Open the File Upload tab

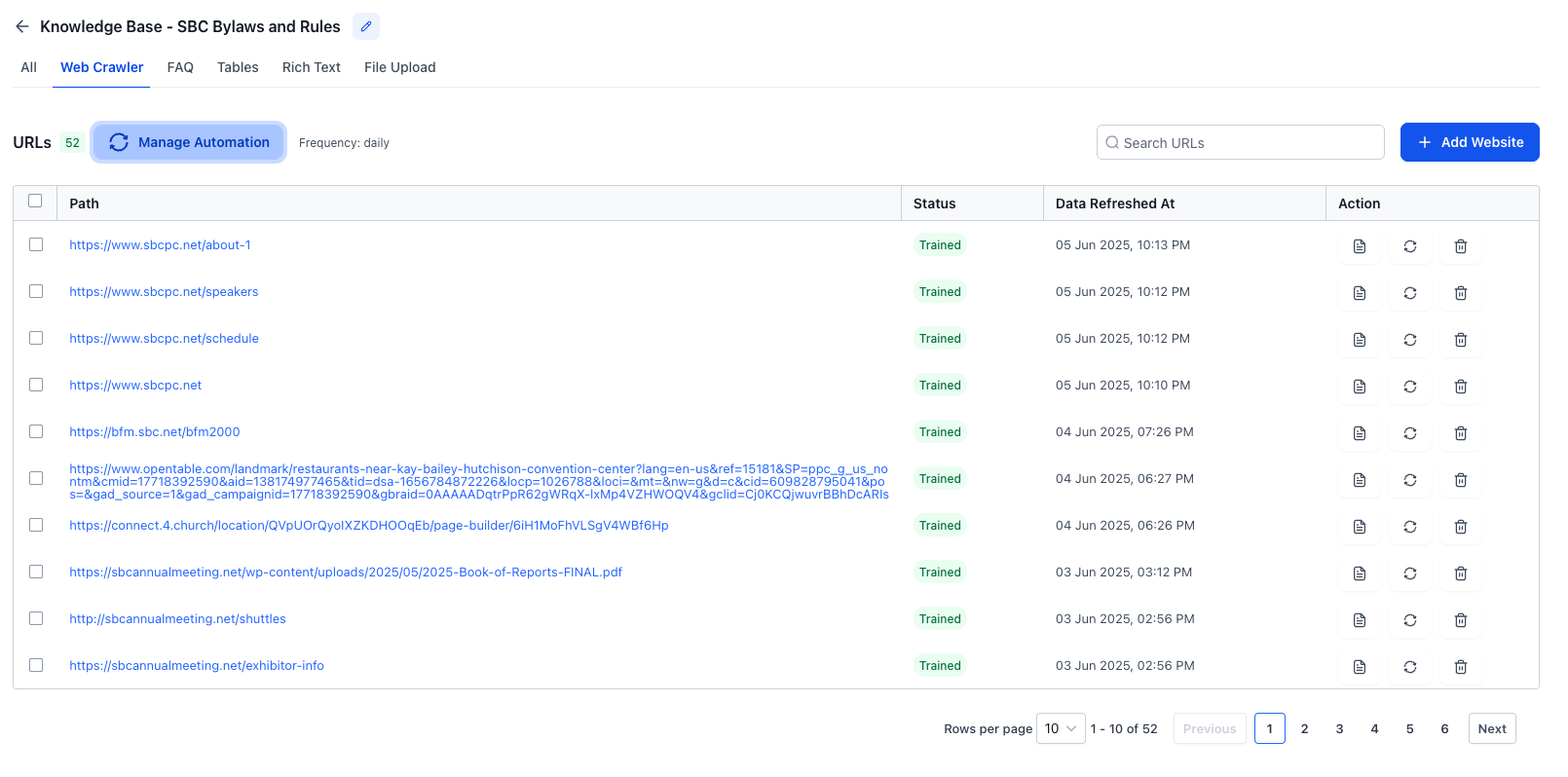coord(400,67)
